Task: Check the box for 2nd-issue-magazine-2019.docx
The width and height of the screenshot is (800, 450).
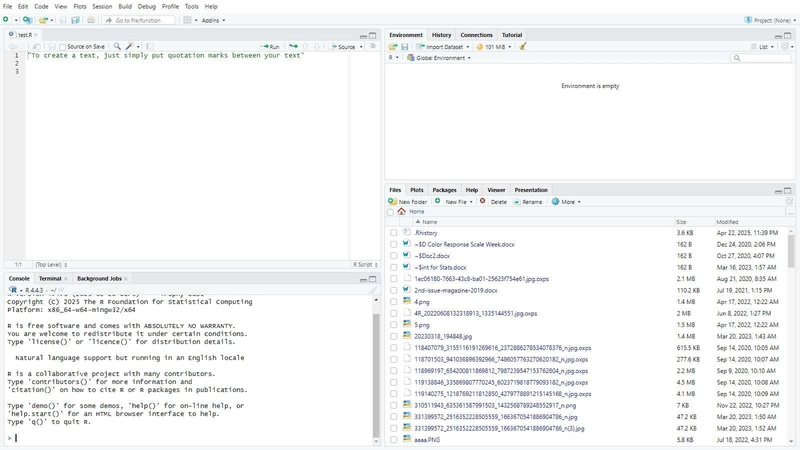Action: point(393,290)
